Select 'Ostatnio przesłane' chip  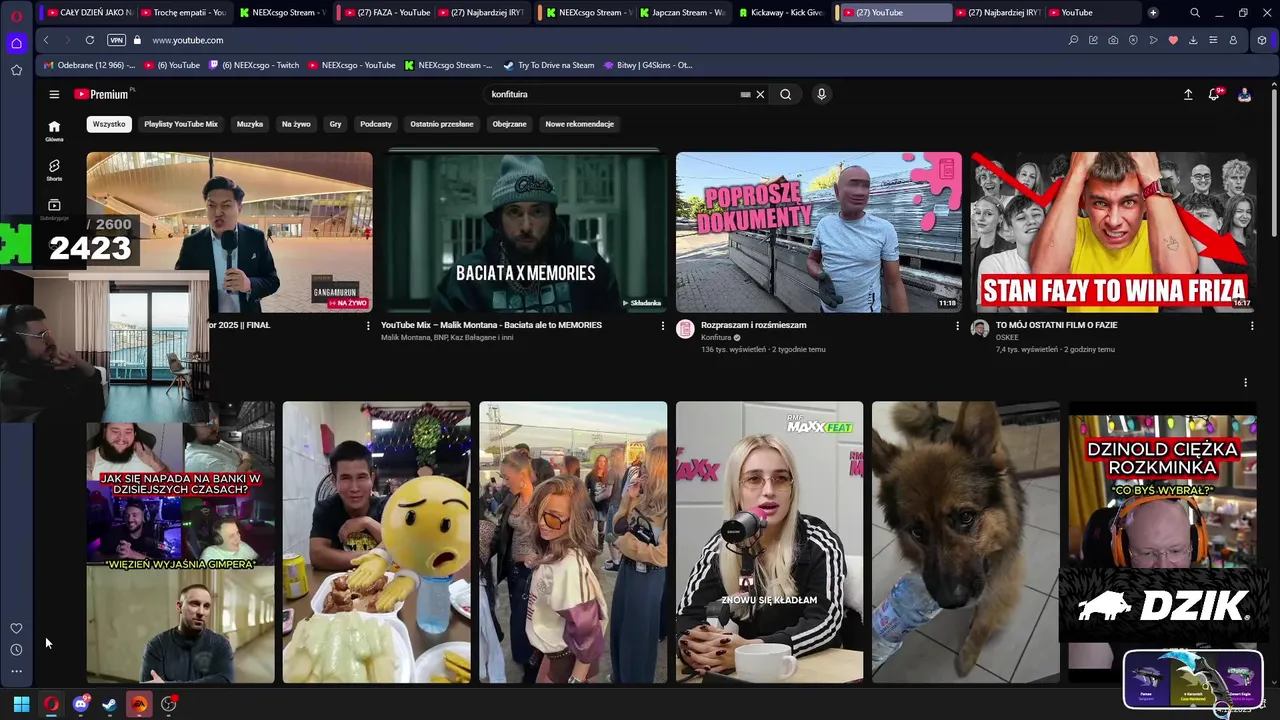tap(442, 124)
